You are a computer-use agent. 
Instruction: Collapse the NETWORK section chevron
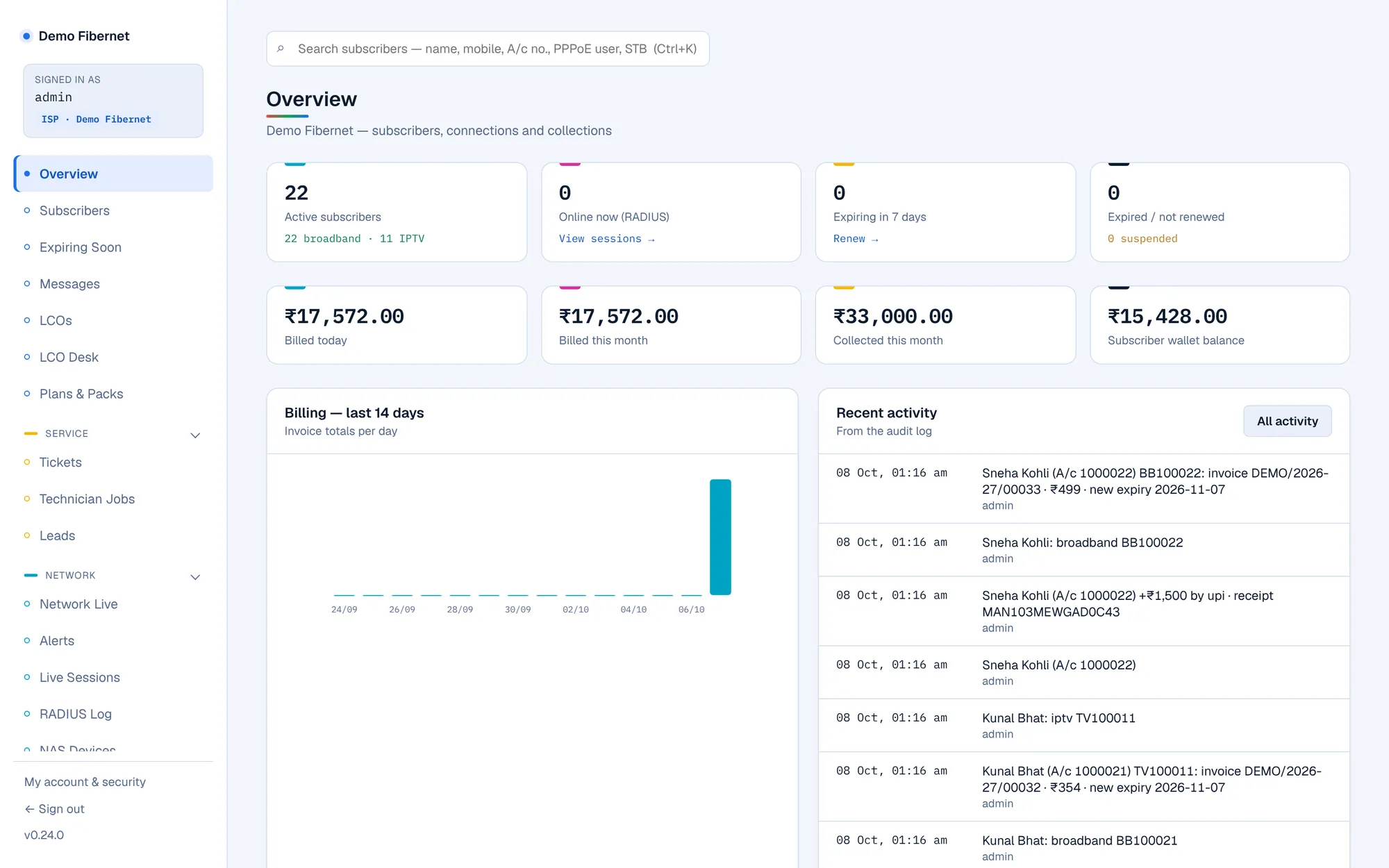click(195, 576)
